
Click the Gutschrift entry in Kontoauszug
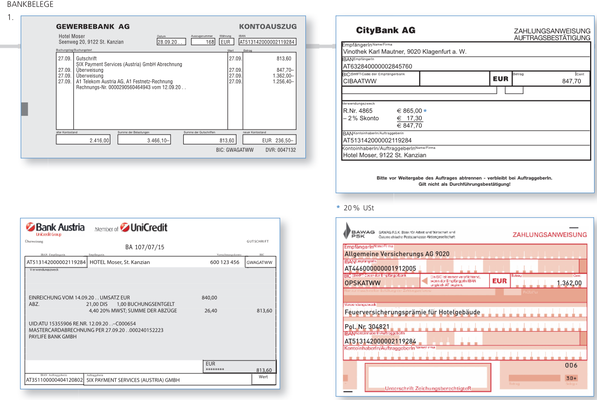[x=86, y=59]
